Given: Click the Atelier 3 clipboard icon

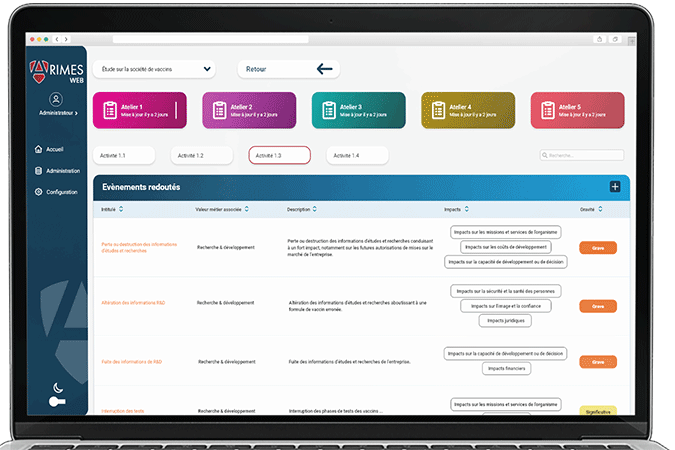Looking at the screenshot, I should pyautogui.click(x=329, y=110).
